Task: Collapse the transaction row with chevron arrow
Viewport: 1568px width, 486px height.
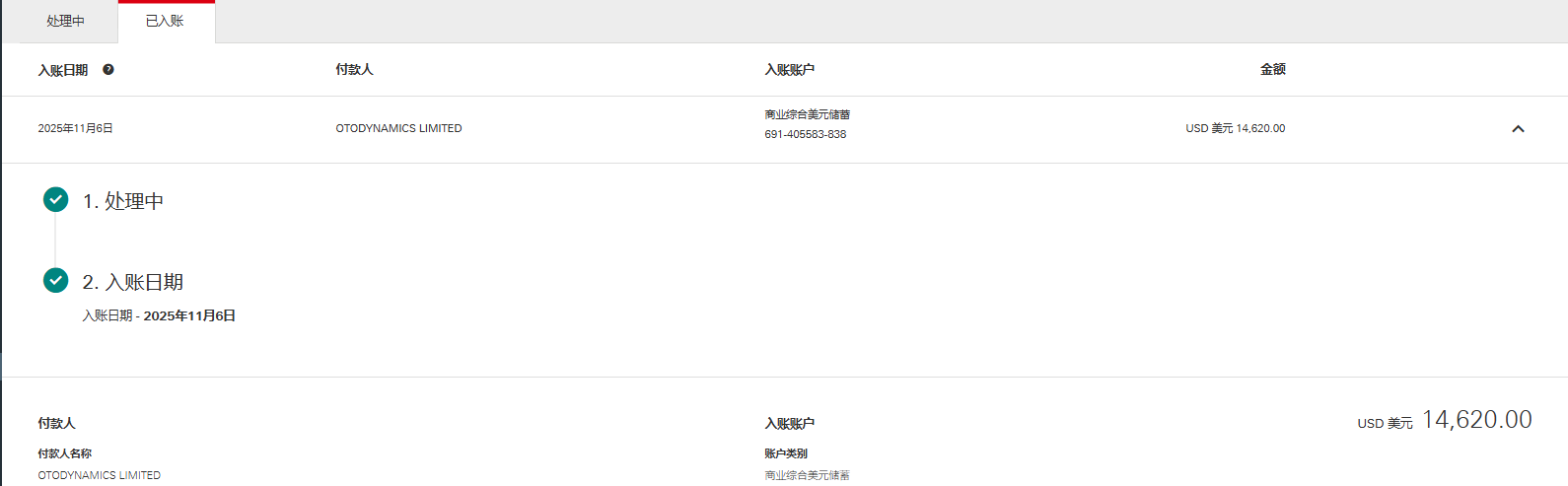Action: [1518, 128]
